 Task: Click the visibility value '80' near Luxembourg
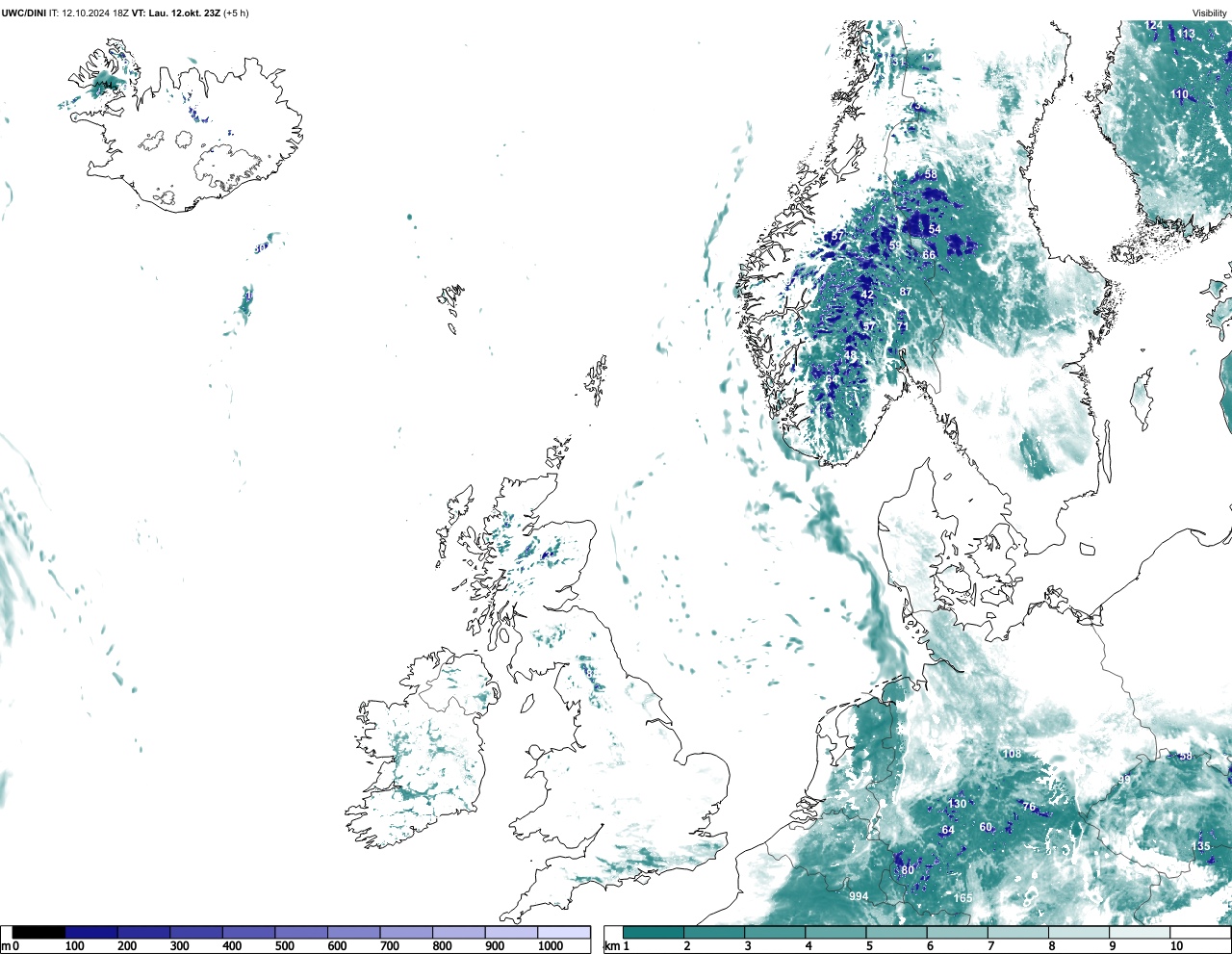pos(908,870)
